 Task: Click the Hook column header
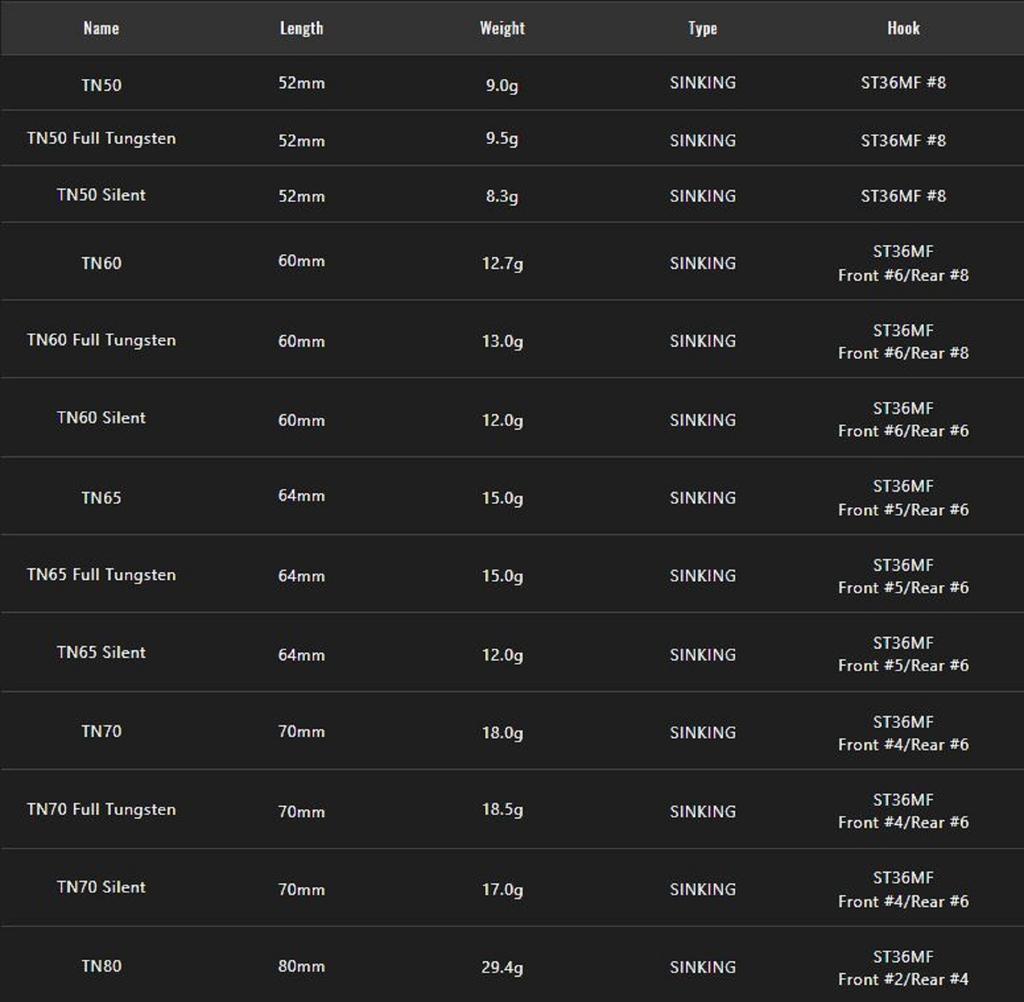point(903,28)
